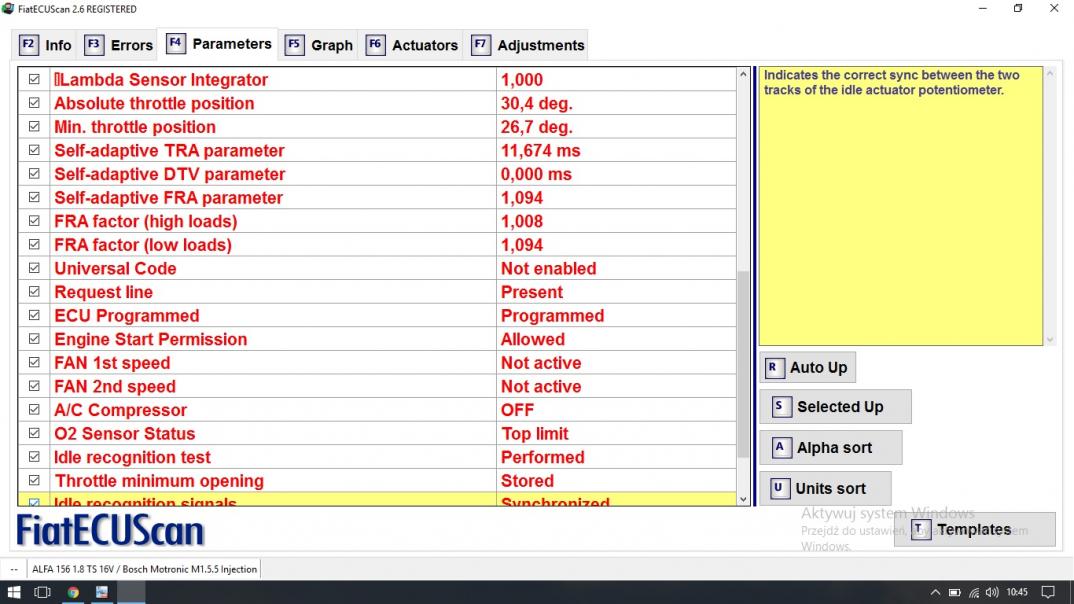
Task: Show hidden system tray icons
Action: pyautogui.click(x=935, y=592)
